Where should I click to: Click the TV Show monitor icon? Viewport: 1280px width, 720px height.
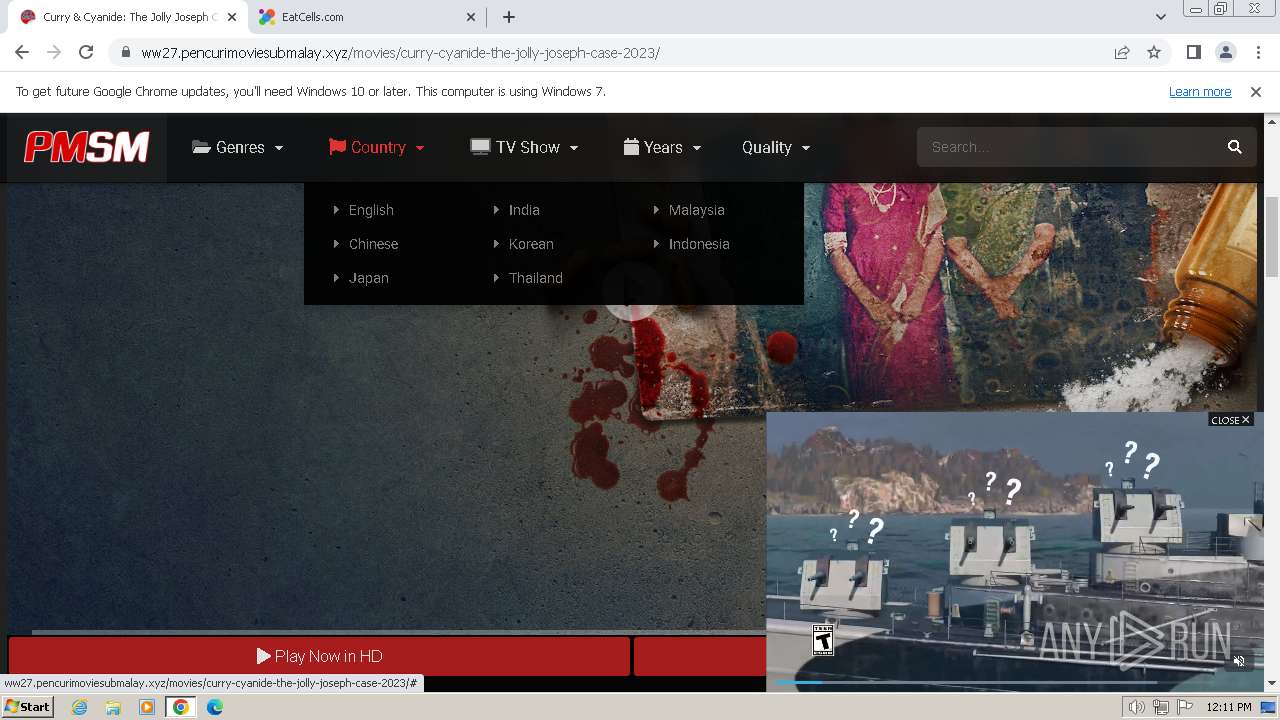480,147
